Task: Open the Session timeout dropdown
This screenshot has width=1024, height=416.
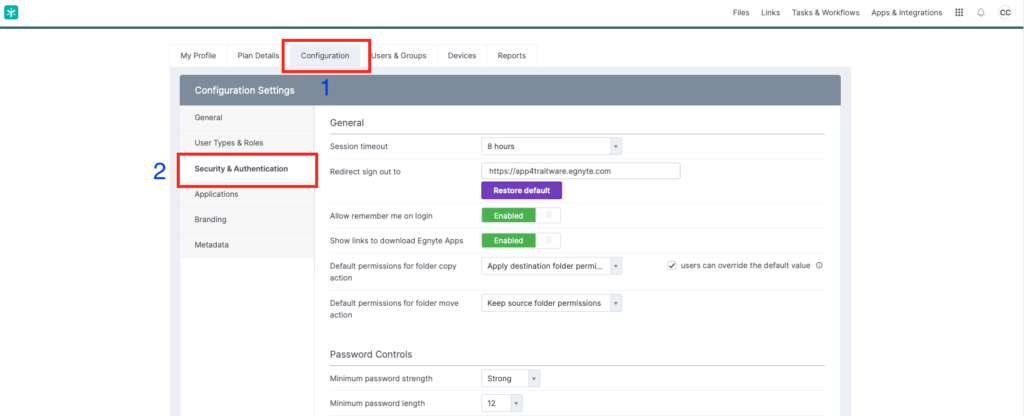Action: click(551, 146)
